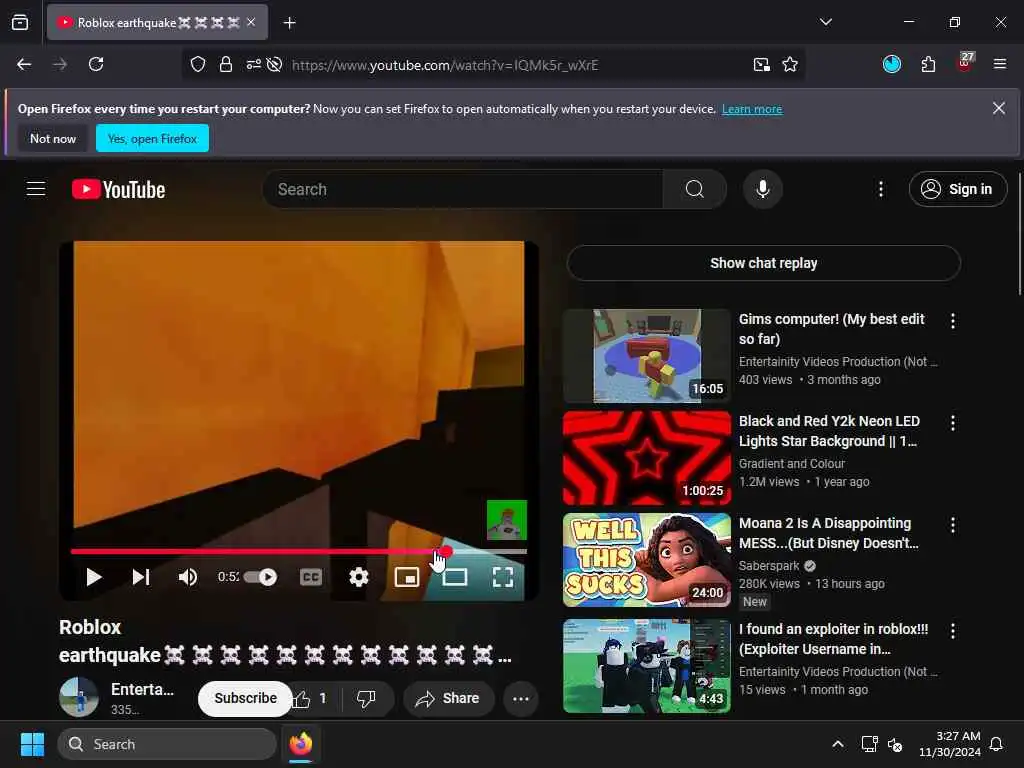Dislike the video
This screenshot has width=1024, height=768.
pos(366,699)
